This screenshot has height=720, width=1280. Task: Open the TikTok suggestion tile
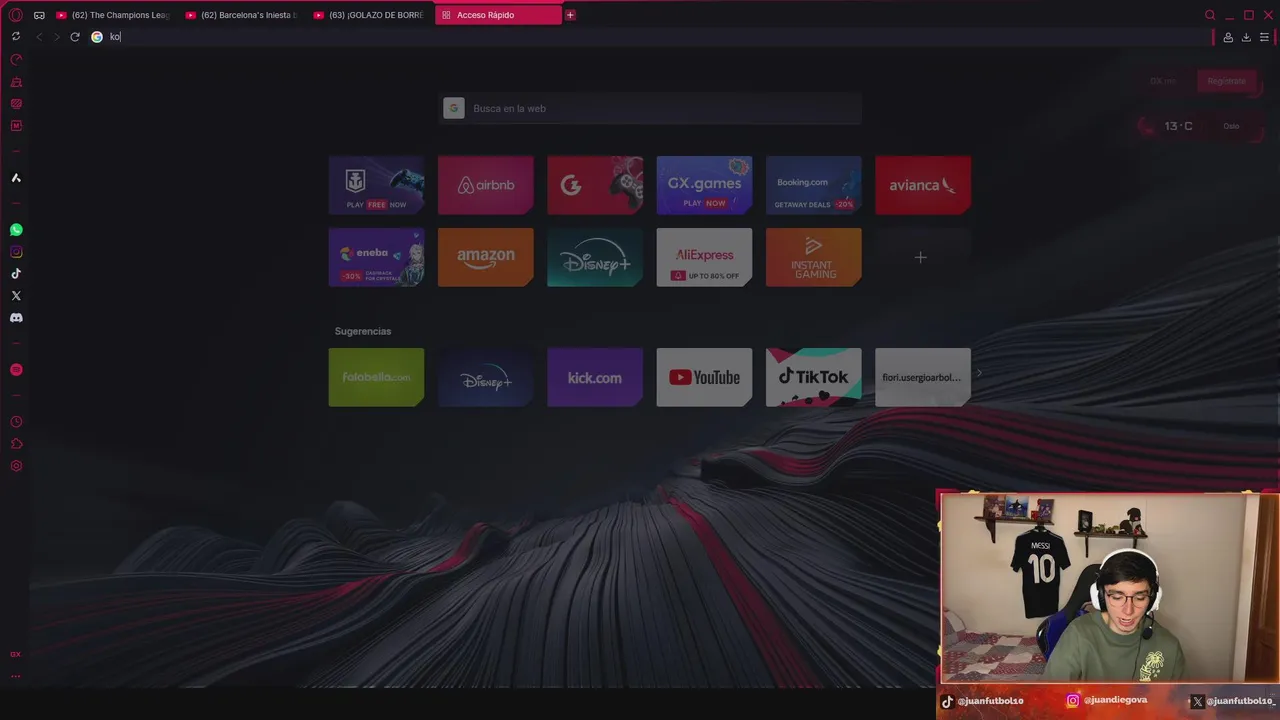(813, 377)
